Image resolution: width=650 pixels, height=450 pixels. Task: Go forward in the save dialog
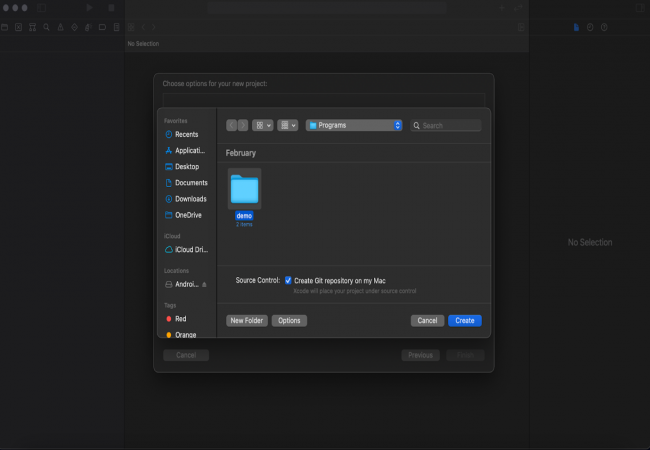point(243,125)
